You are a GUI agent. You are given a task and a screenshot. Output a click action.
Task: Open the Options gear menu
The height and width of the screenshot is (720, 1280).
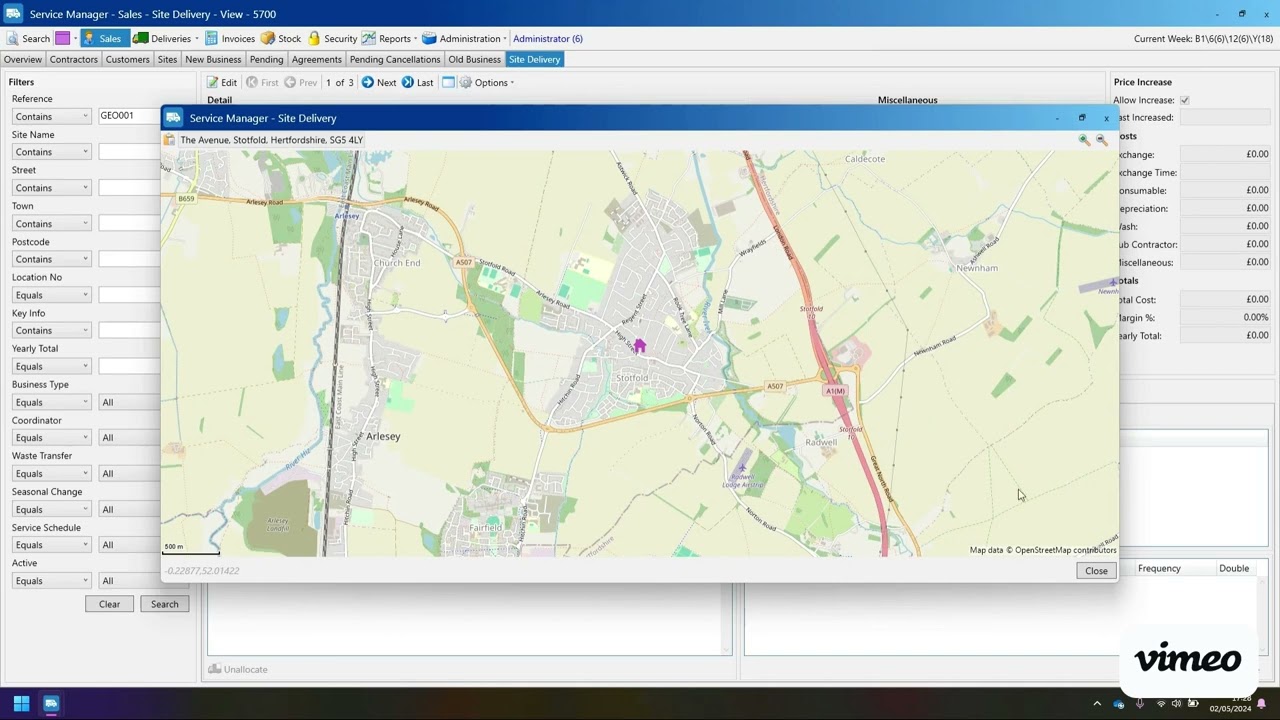pyautogui.click(x=487, y=82)
